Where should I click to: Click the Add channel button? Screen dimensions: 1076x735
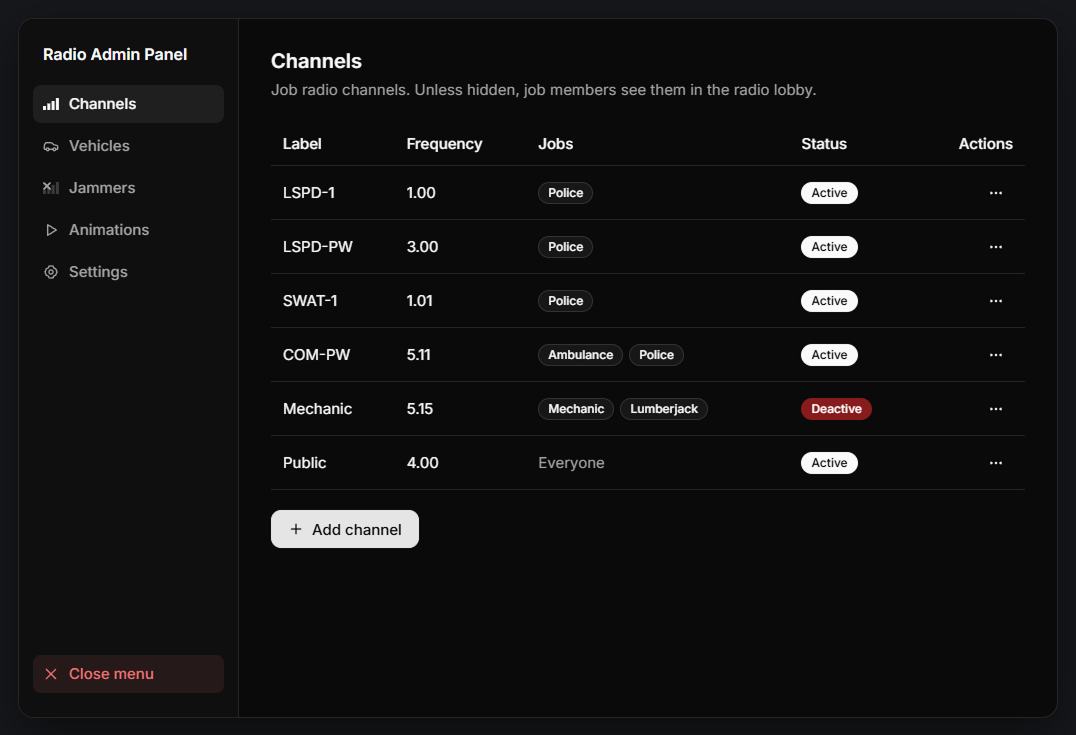344,529
